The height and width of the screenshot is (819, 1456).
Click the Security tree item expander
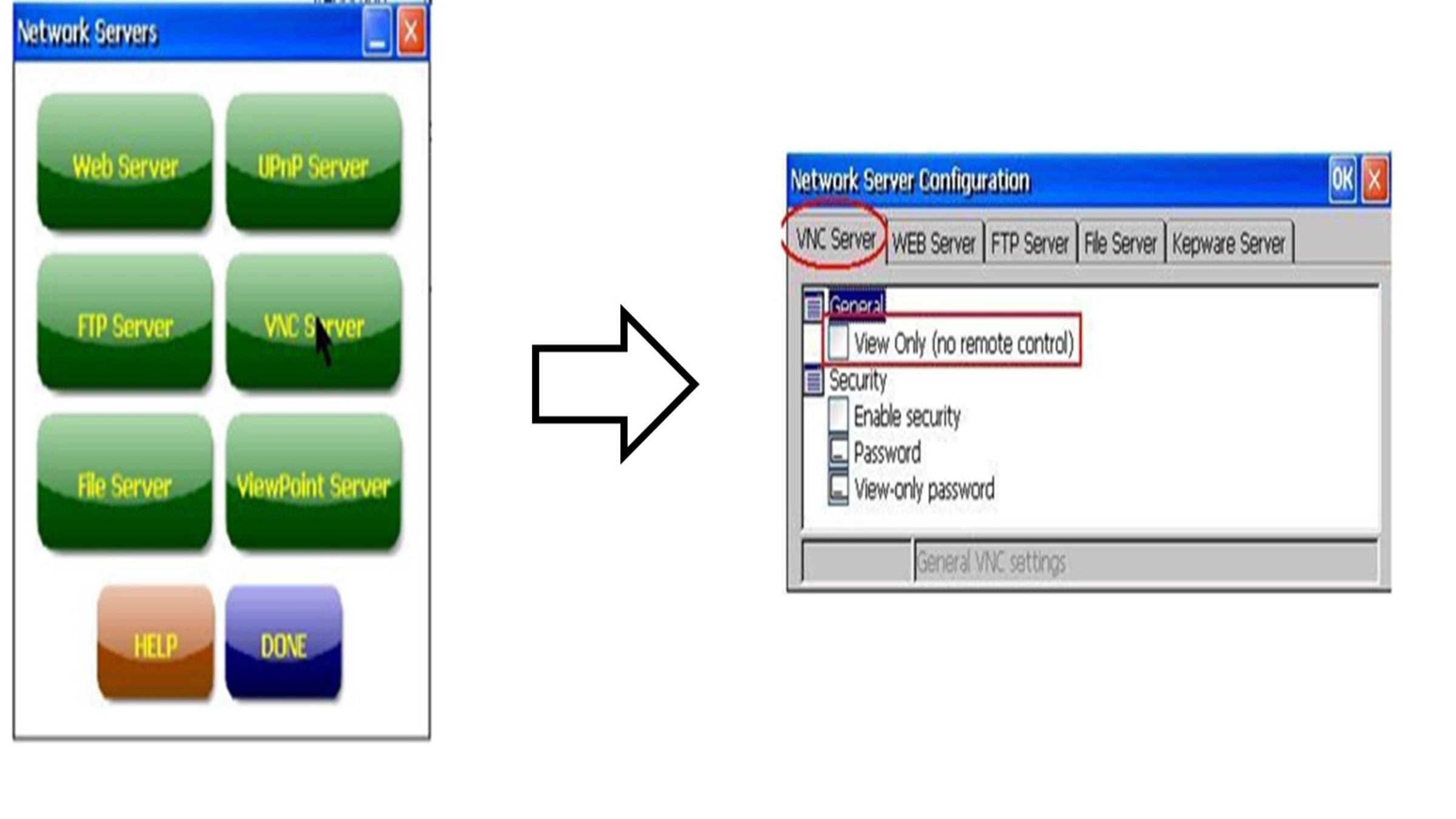point(815,380)
